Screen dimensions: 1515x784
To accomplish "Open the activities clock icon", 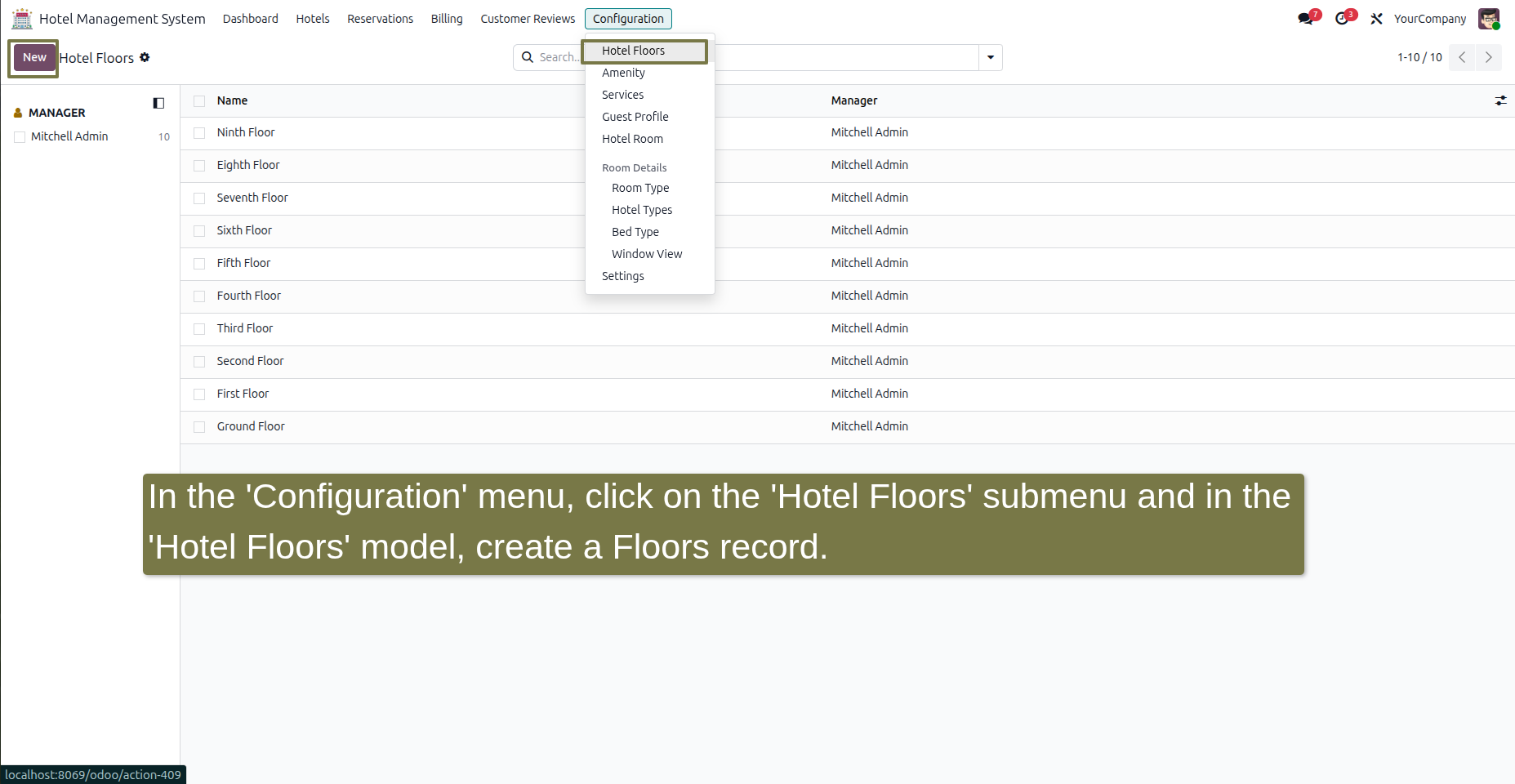I will pyautogui.click(x=1342, y=19).
